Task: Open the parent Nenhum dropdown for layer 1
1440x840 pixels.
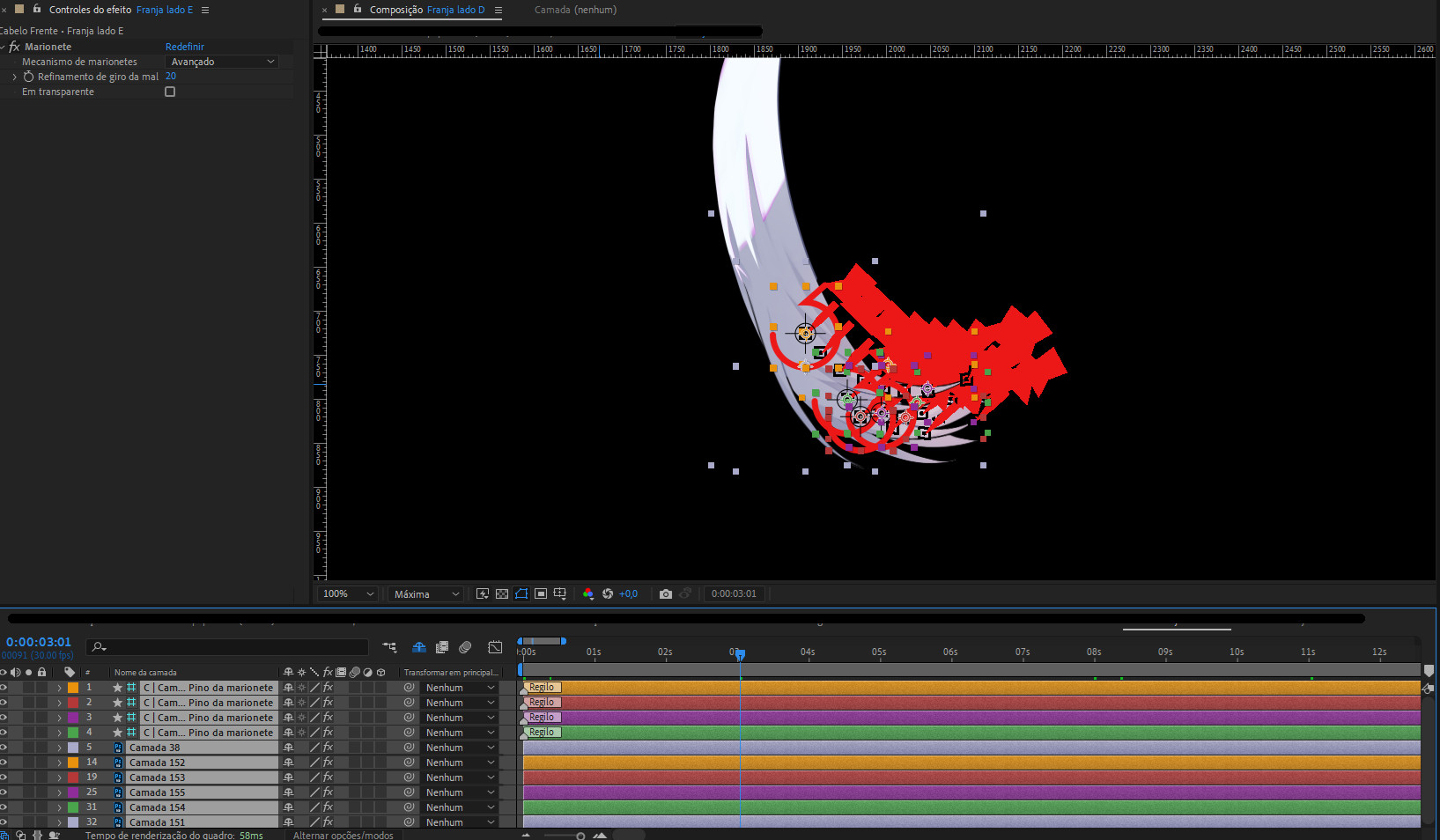Action: pos(460,688)
